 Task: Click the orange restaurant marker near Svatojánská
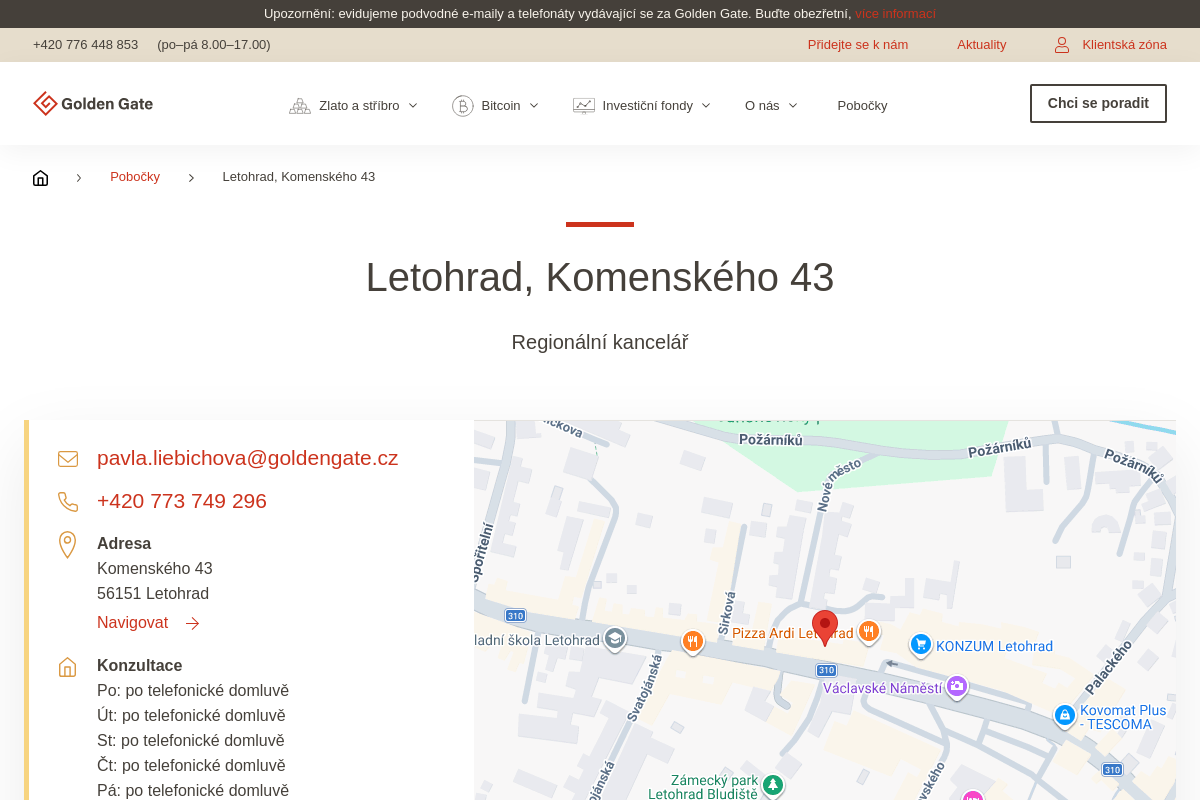pyautogui.click(x=693, y=641)
